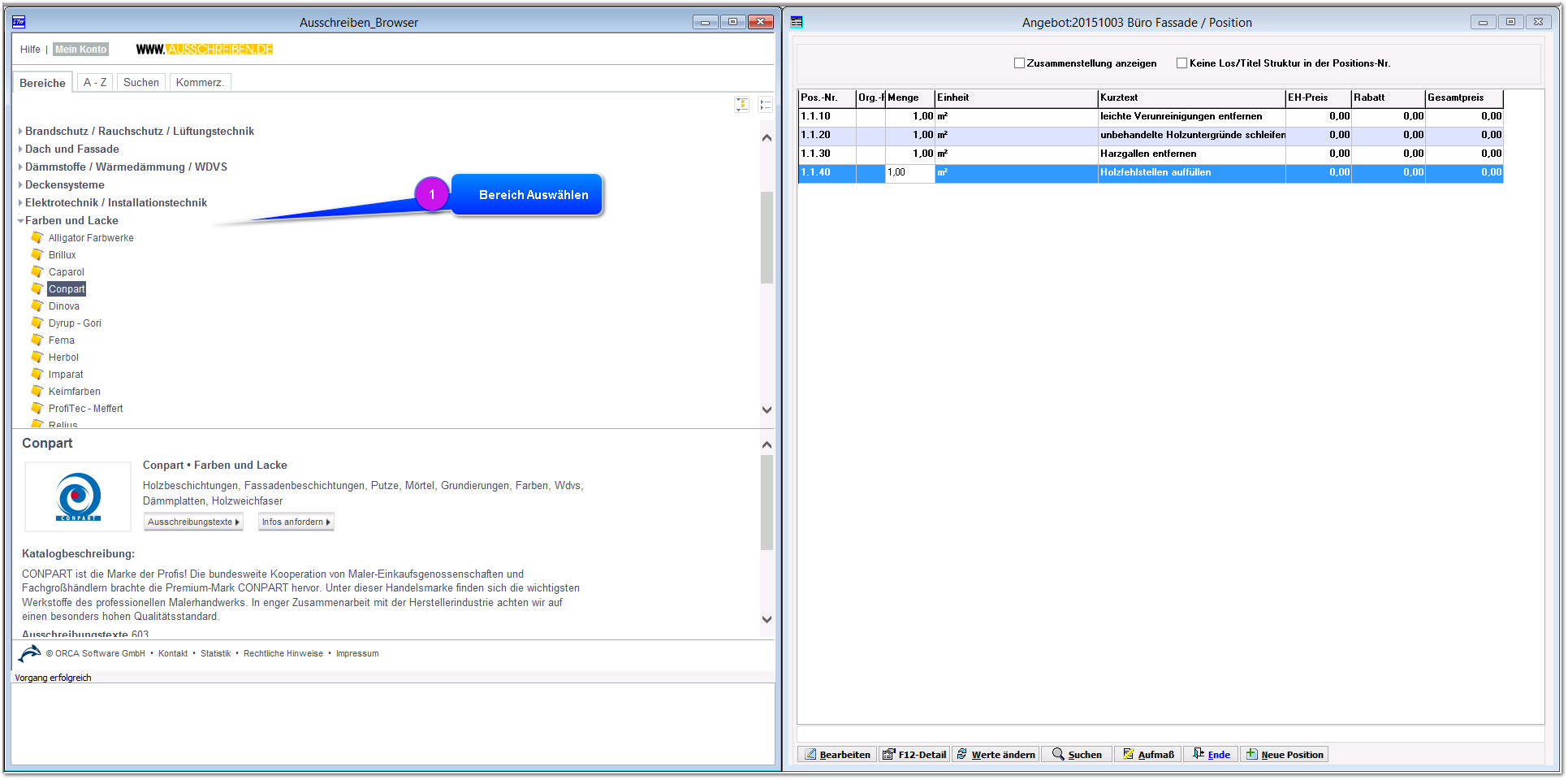
Task: Open the Imparat folder icon
Action: pos(37,374)
